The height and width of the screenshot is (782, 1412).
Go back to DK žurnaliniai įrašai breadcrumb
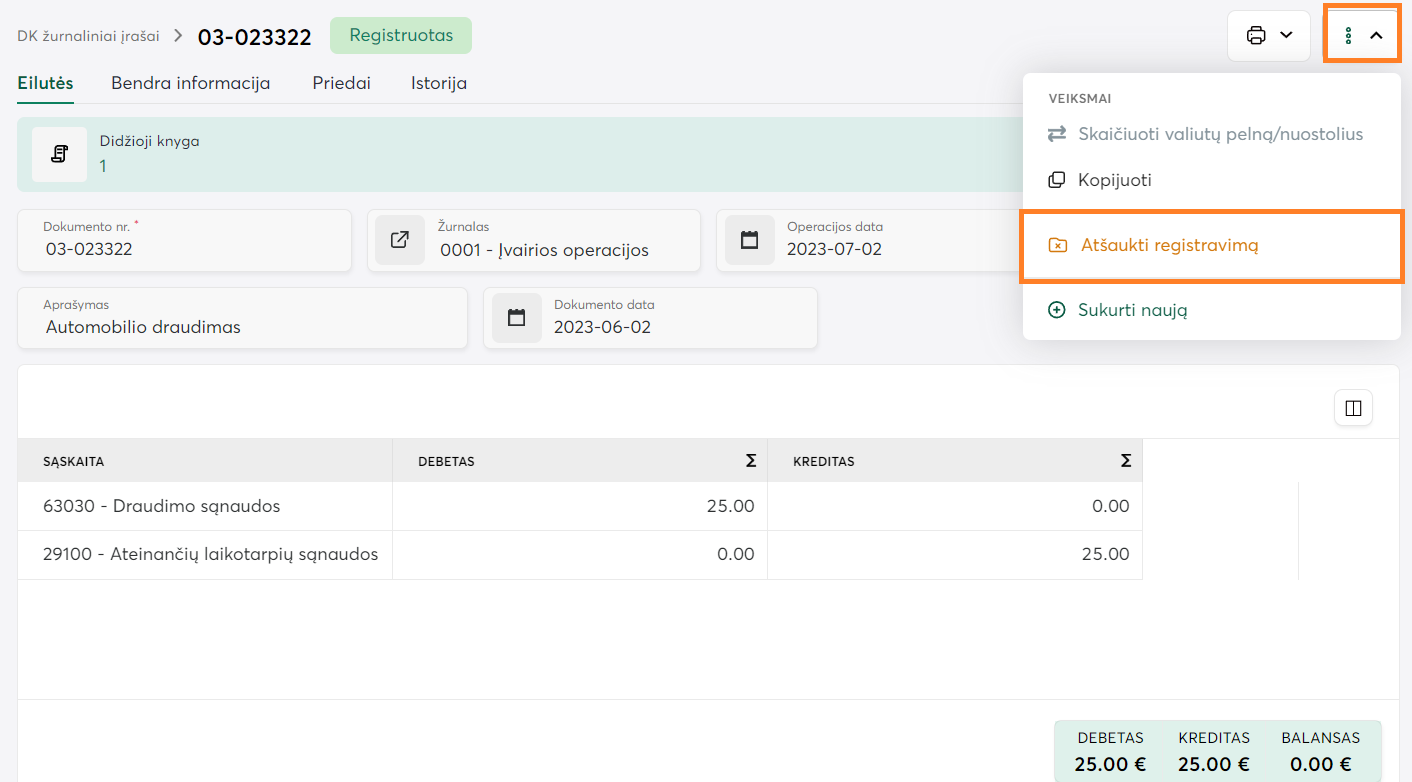tap(88, 36)
